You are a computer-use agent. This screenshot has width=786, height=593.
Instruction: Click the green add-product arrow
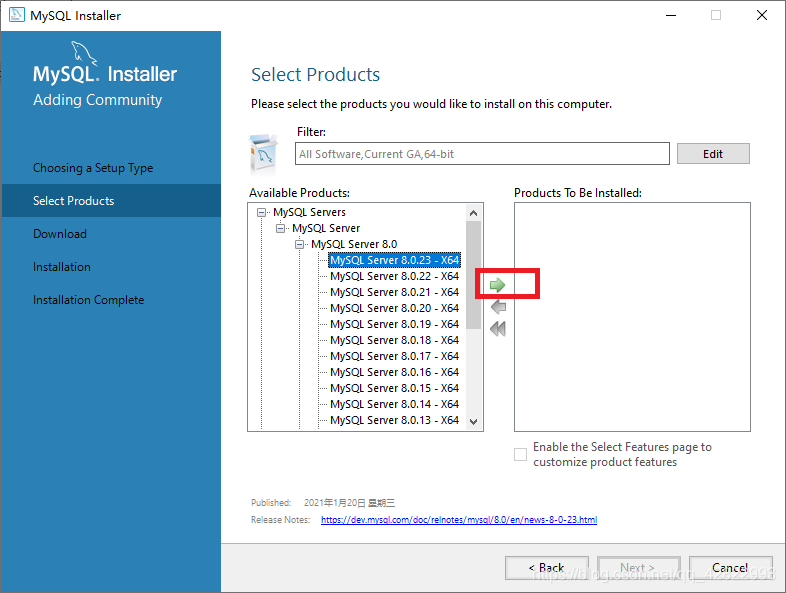(x=497, y=285)
